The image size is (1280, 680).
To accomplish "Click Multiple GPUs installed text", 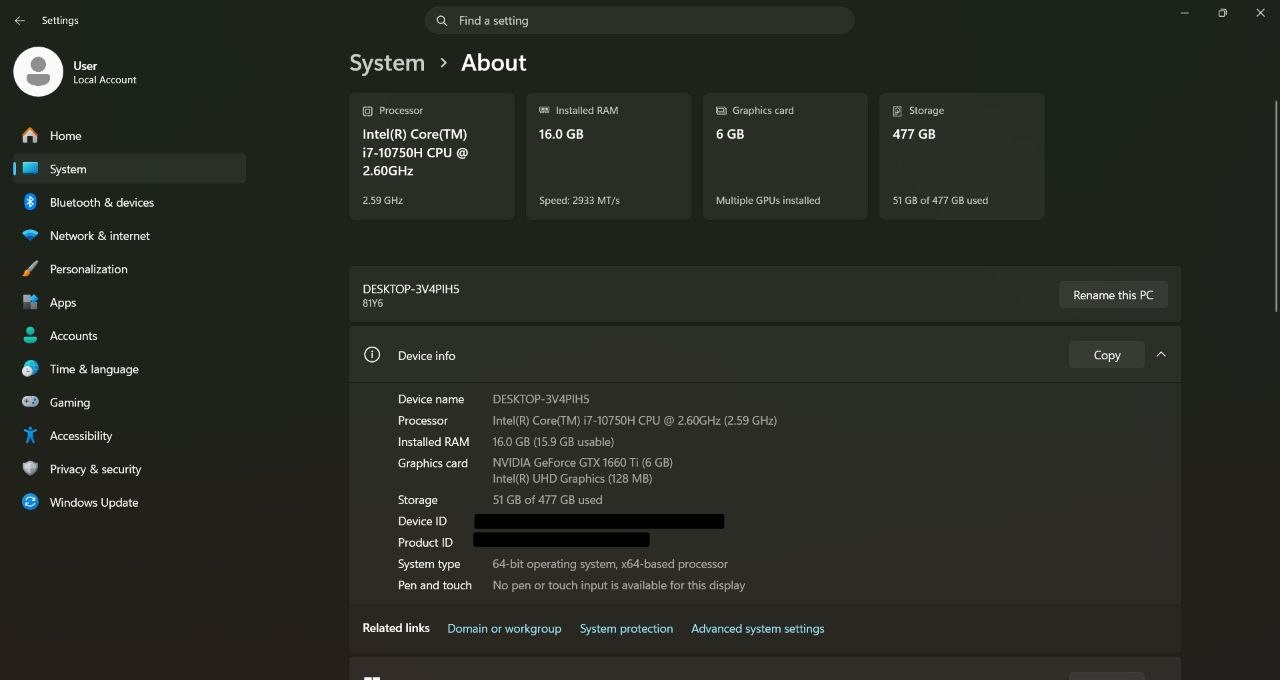I will tap(768, 200).
